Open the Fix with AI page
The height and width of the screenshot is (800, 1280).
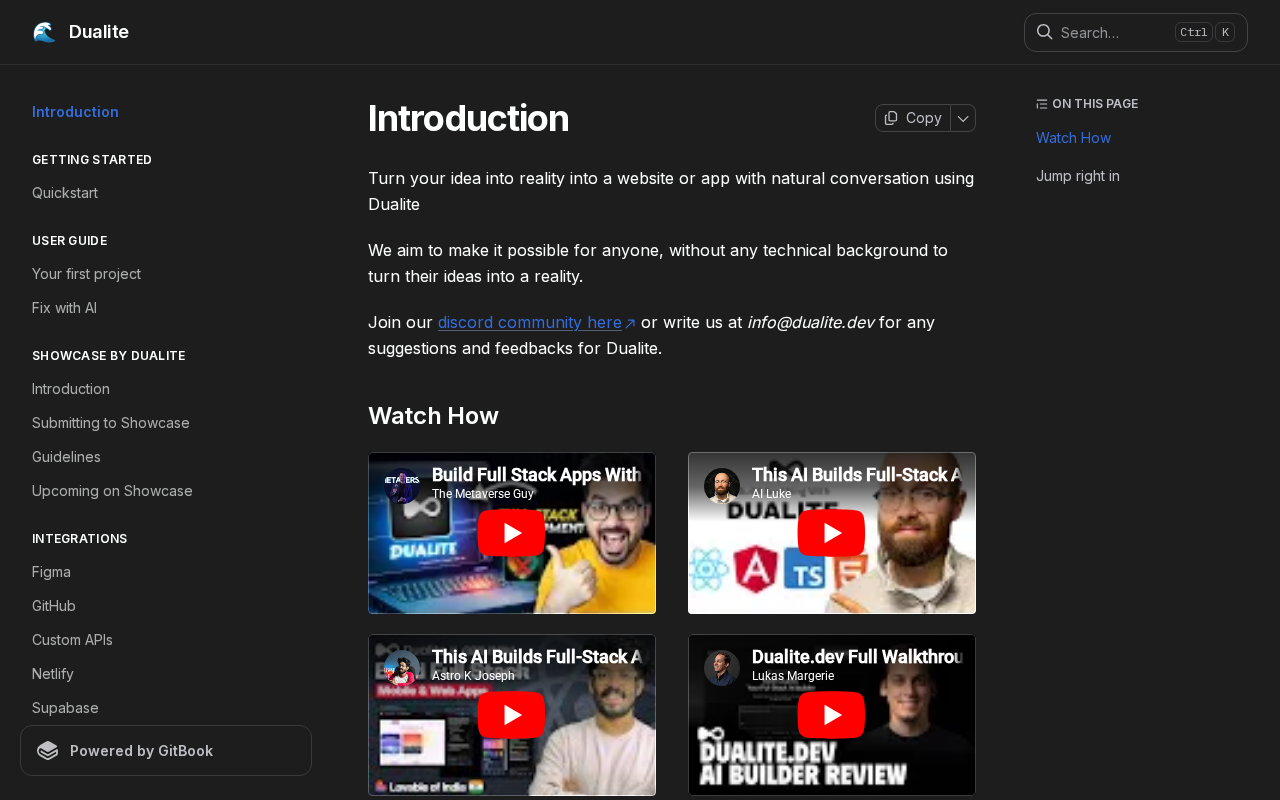(x=64, y=308)
